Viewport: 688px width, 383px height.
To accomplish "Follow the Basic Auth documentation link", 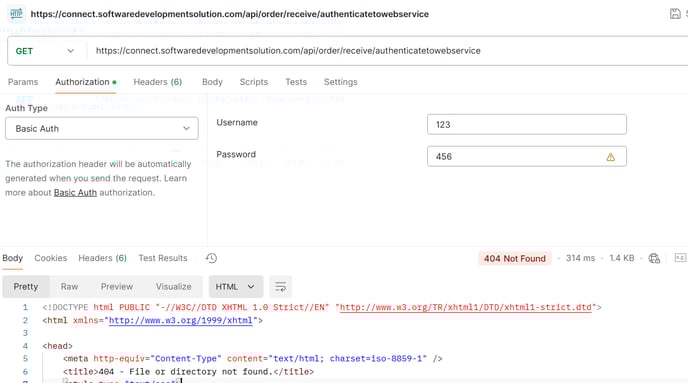I will [x=75, y=193].
